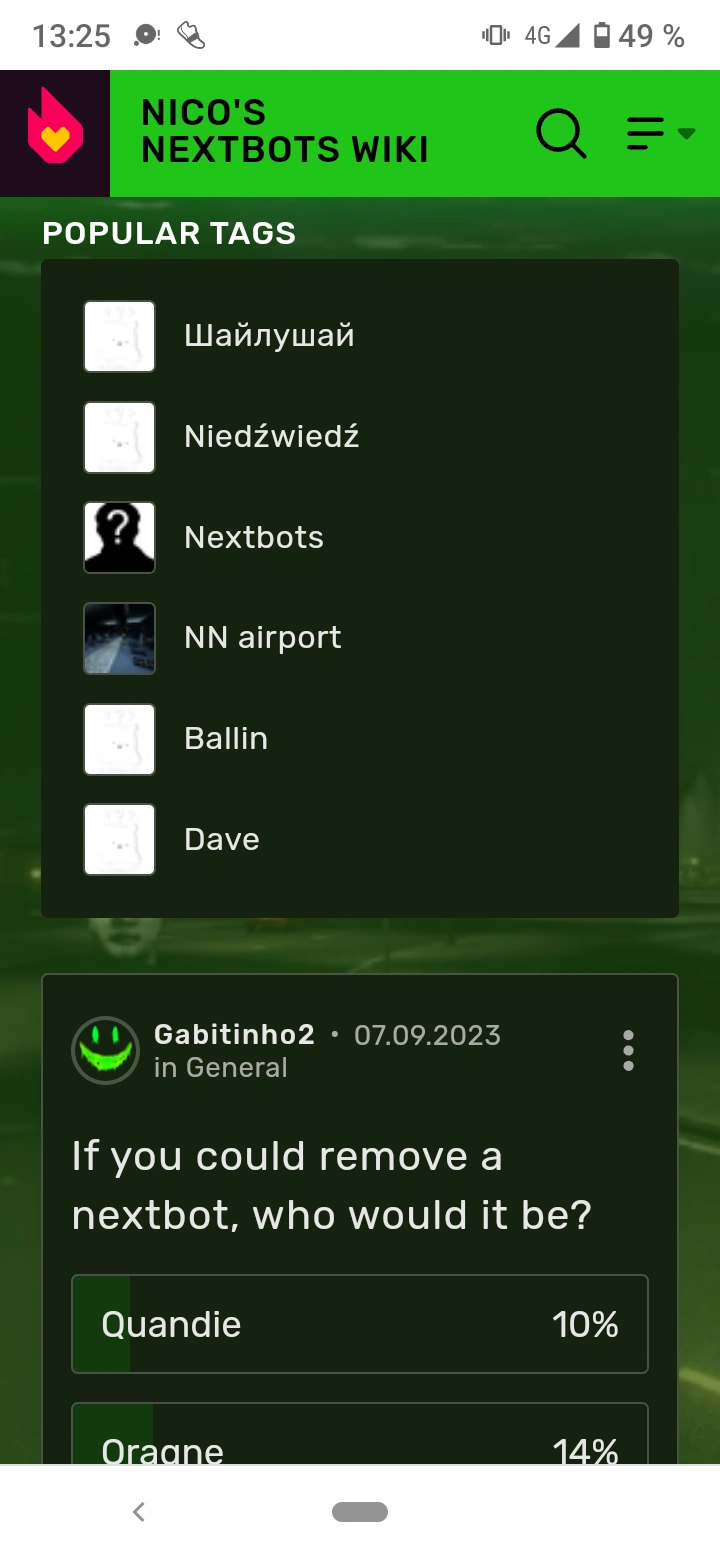Open the NN airport thumbnail image
720x1560 pixels.
tap(119, 638)
